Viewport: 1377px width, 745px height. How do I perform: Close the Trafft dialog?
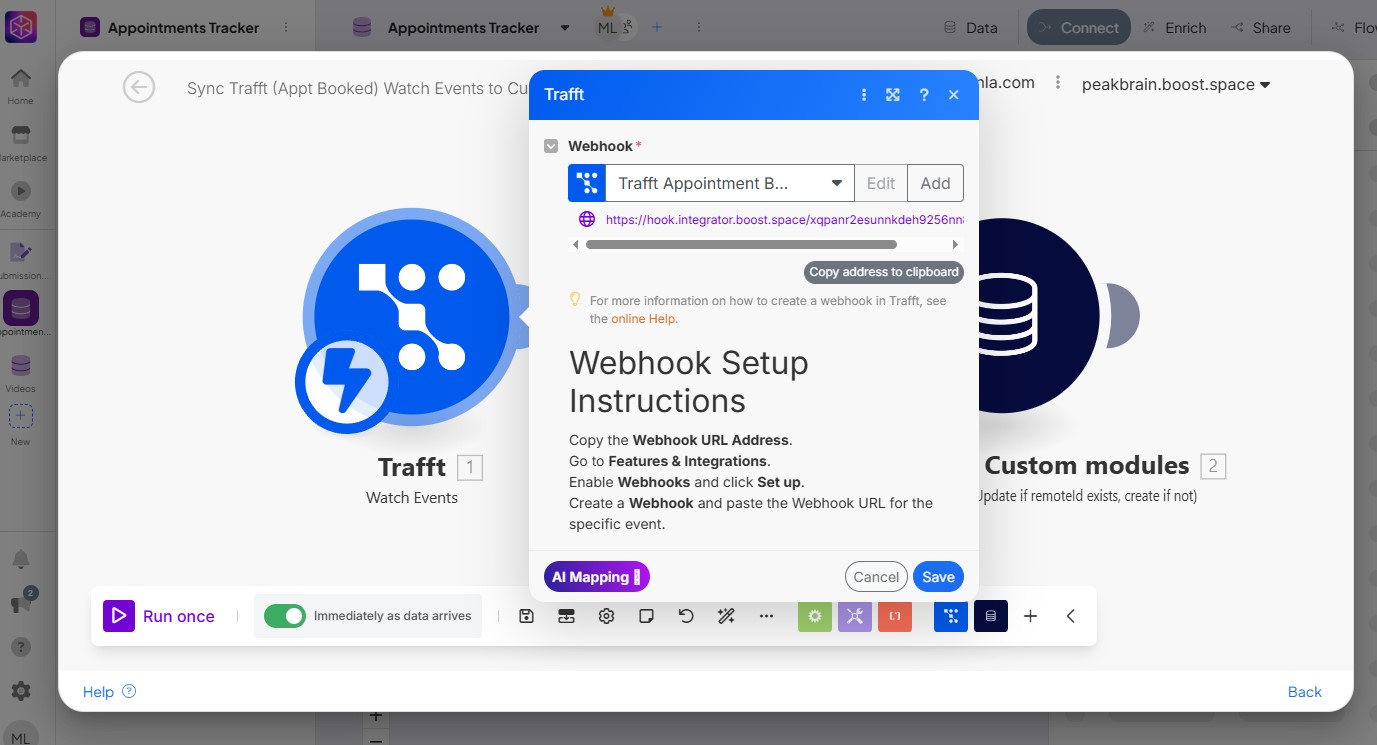(954, 95)
